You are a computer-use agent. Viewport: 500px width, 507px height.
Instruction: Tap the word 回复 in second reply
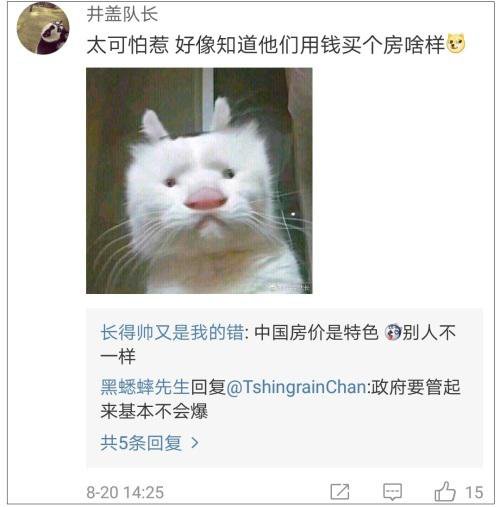pos(208,387)
